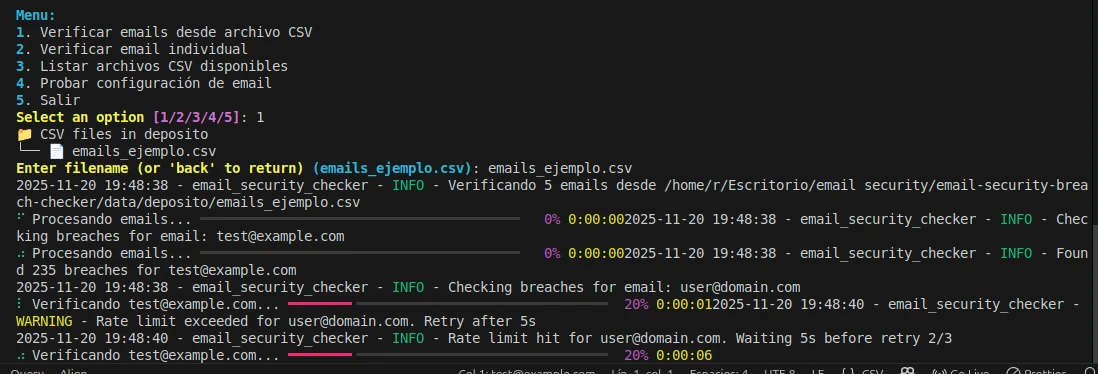Click menu line '4. Probar configuración de email'
Screen dimensions: 1098x374
(x=144, y=83)
